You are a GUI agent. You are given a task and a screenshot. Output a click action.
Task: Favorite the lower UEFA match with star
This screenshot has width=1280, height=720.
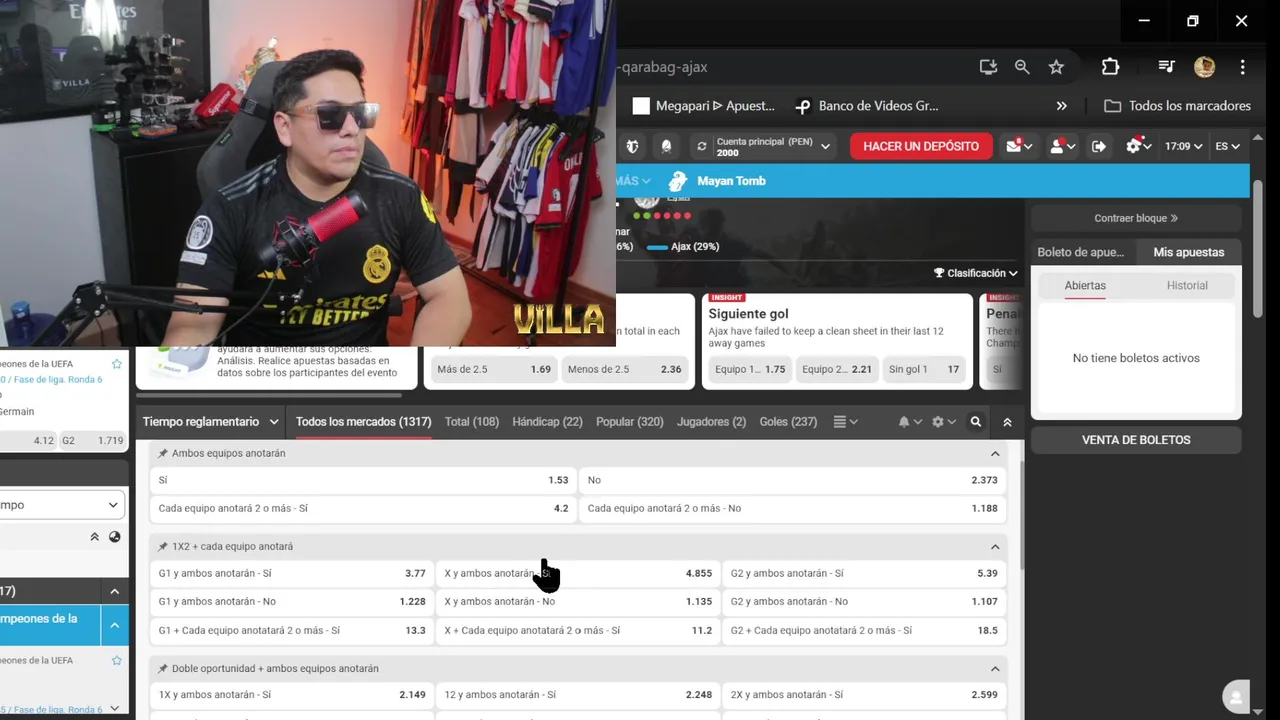point(116,661)
